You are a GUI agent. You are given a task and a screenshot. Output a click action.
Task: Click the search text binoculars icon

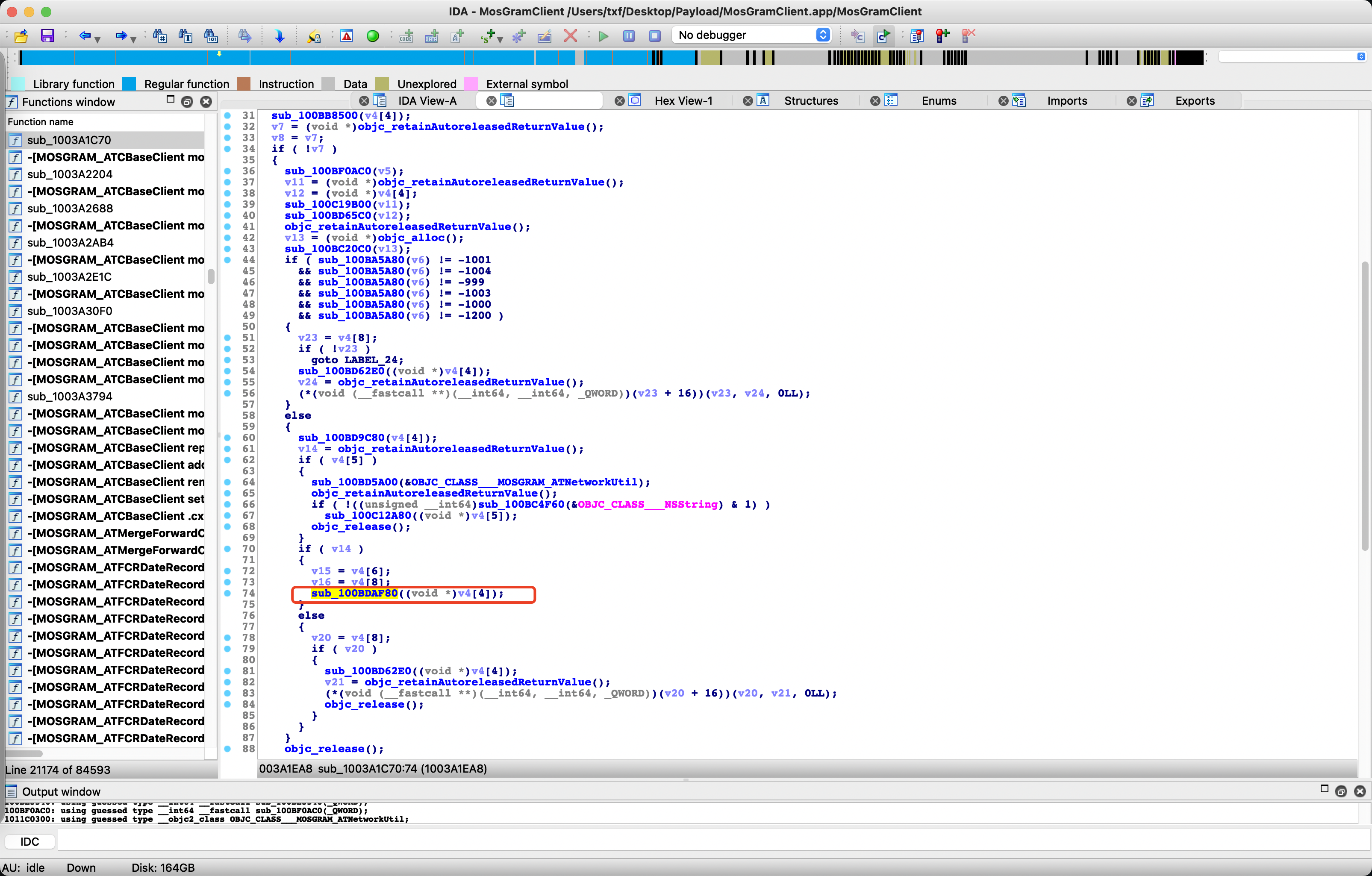pyautogui.click(x=185, y=36)
